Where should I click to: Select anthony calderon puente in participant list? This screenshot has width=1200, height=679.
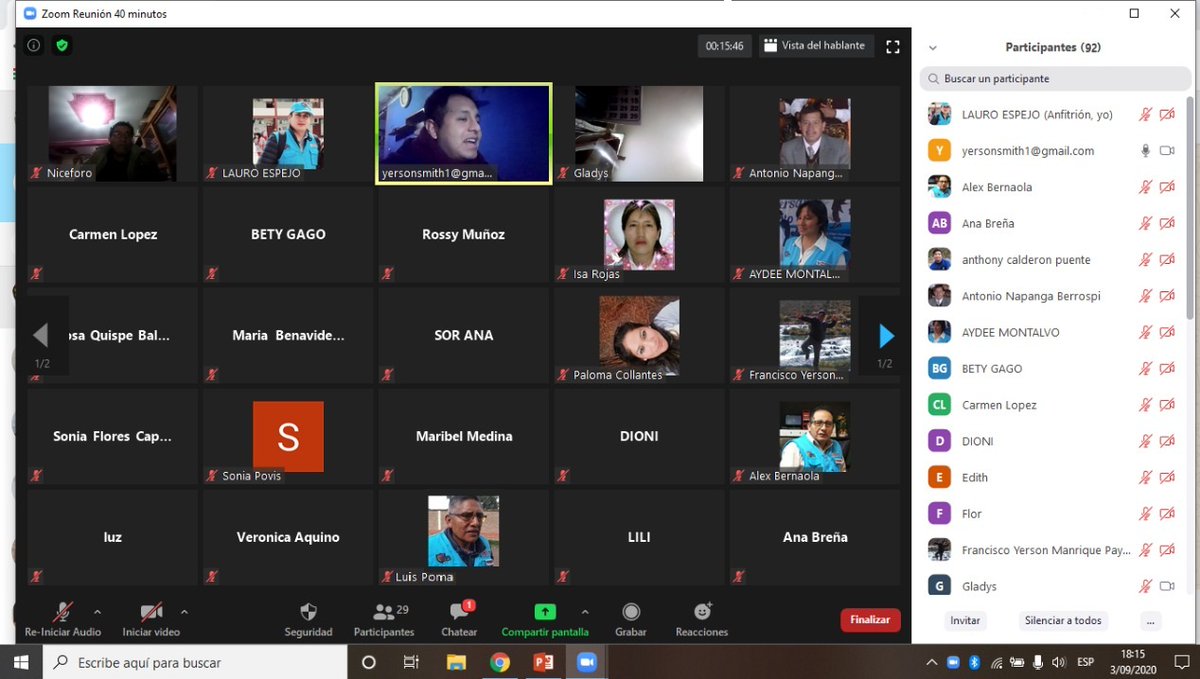pos(1052,260)
